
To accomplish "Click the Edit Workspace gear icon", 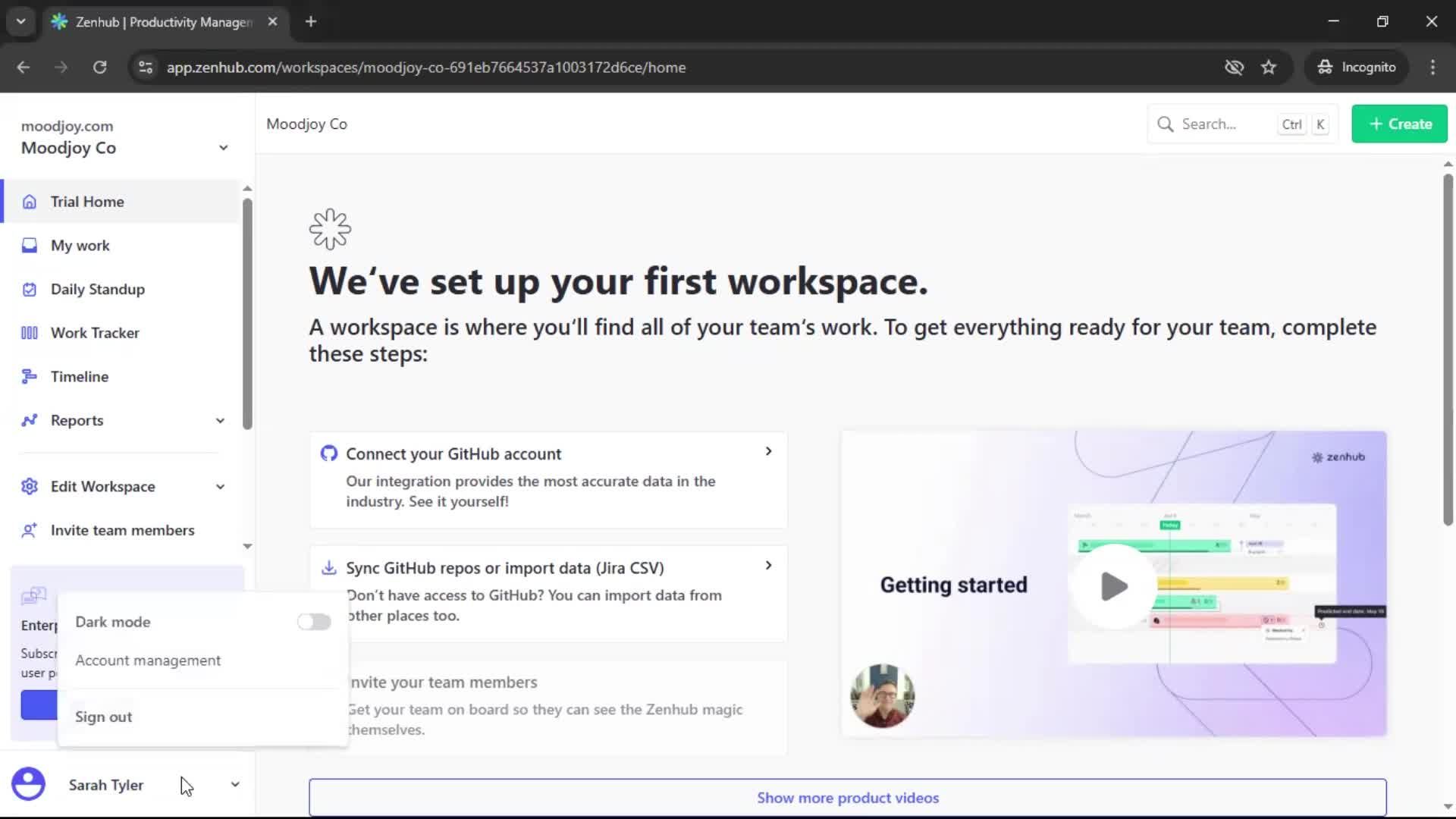I will point(30,487).
